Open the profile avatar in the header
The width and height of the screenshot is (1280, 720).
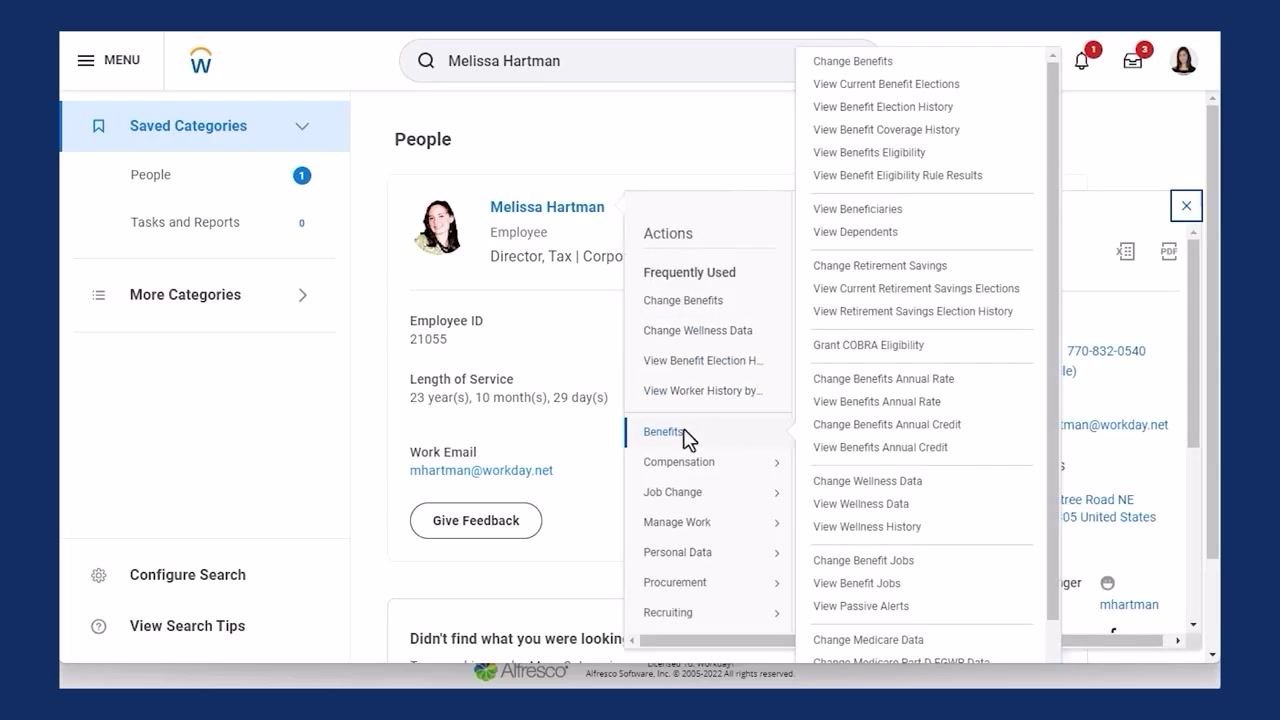pos(1183,61)
